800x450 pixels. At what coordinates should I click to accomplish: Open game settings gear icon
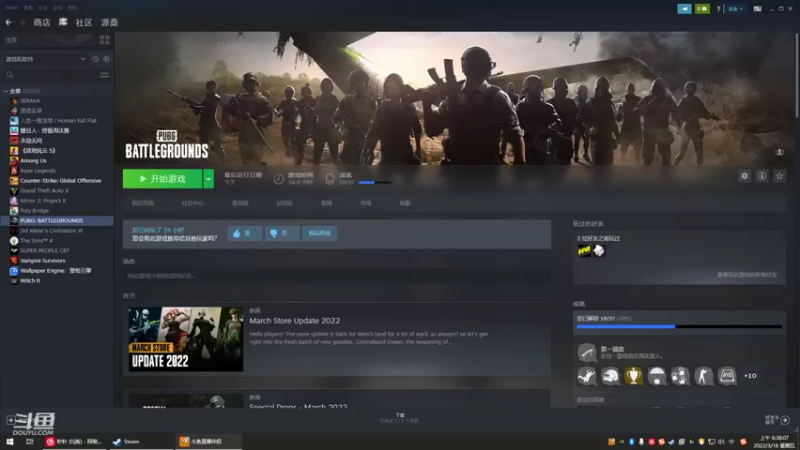[744, 176]
